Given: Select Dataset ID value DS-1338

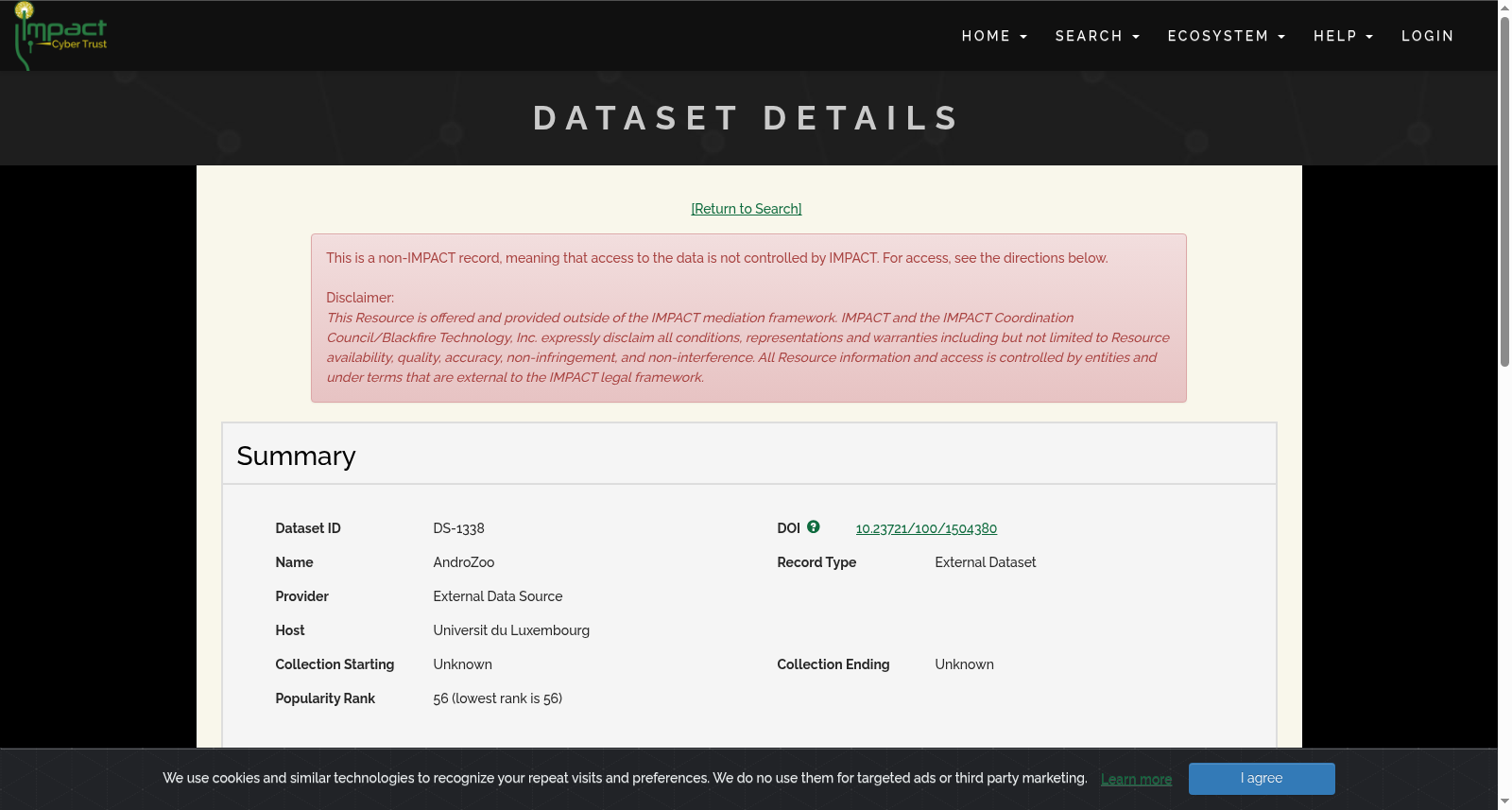Looking at the screenshot, I should (458, 528).
